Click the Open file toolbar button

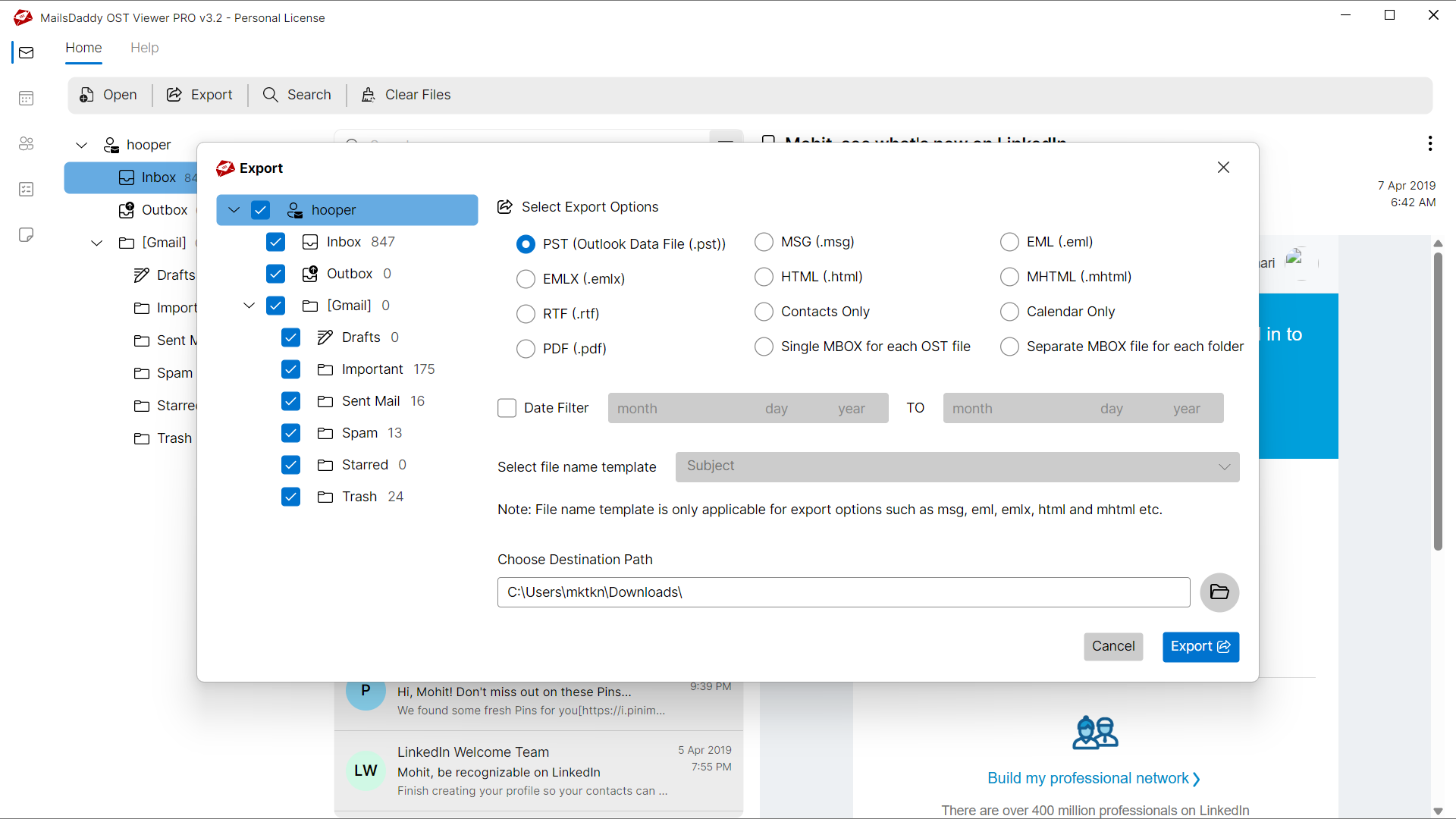pyautogui.click(x=108, y=95)
